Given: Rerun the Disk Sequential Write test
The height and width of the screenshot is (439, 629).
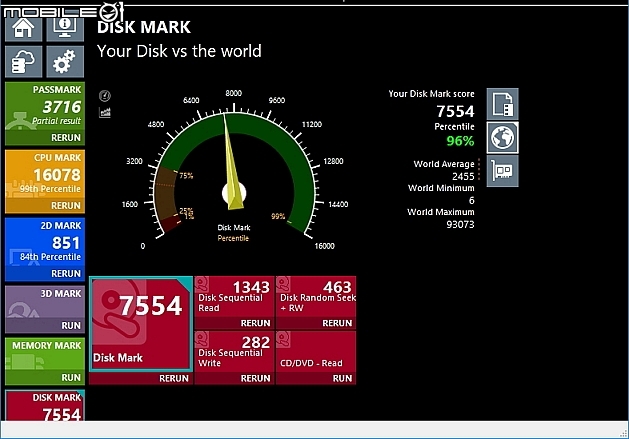Looking at the screenshot, I should [255, 378].
